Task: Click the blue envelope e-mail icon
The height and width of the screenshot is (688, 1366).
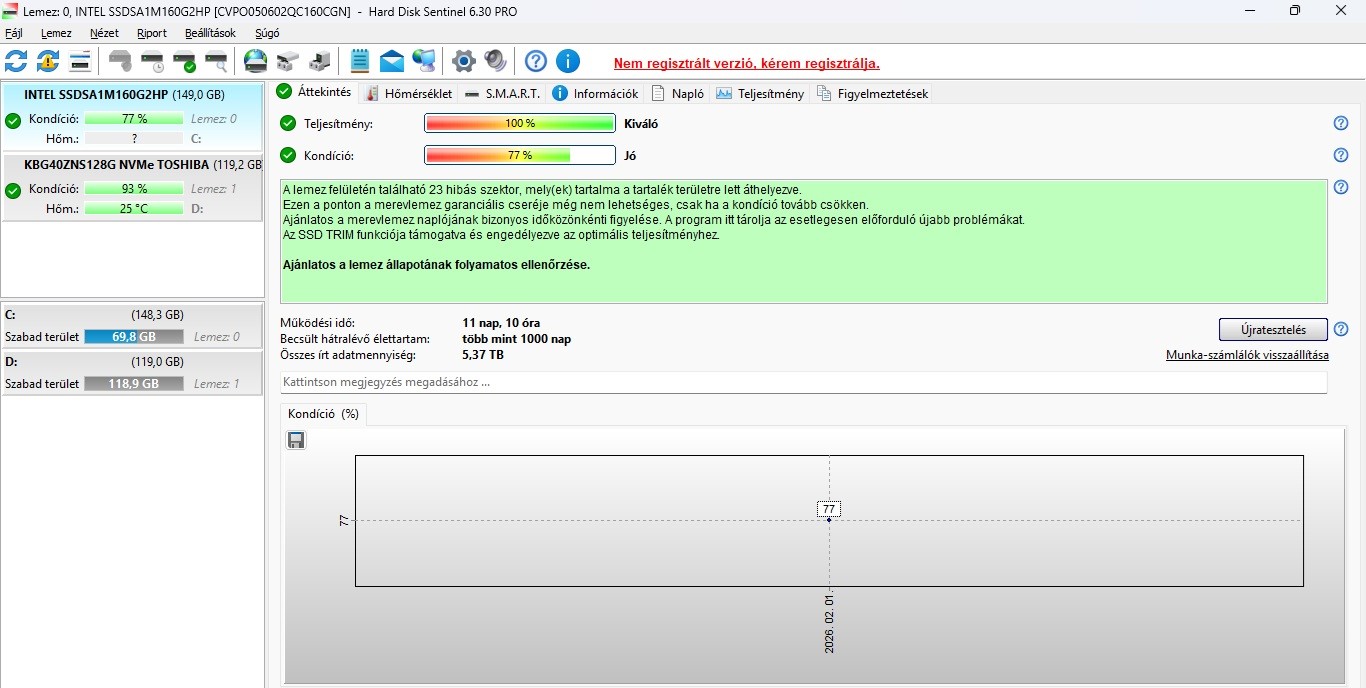Action: (x=392, y=61)
